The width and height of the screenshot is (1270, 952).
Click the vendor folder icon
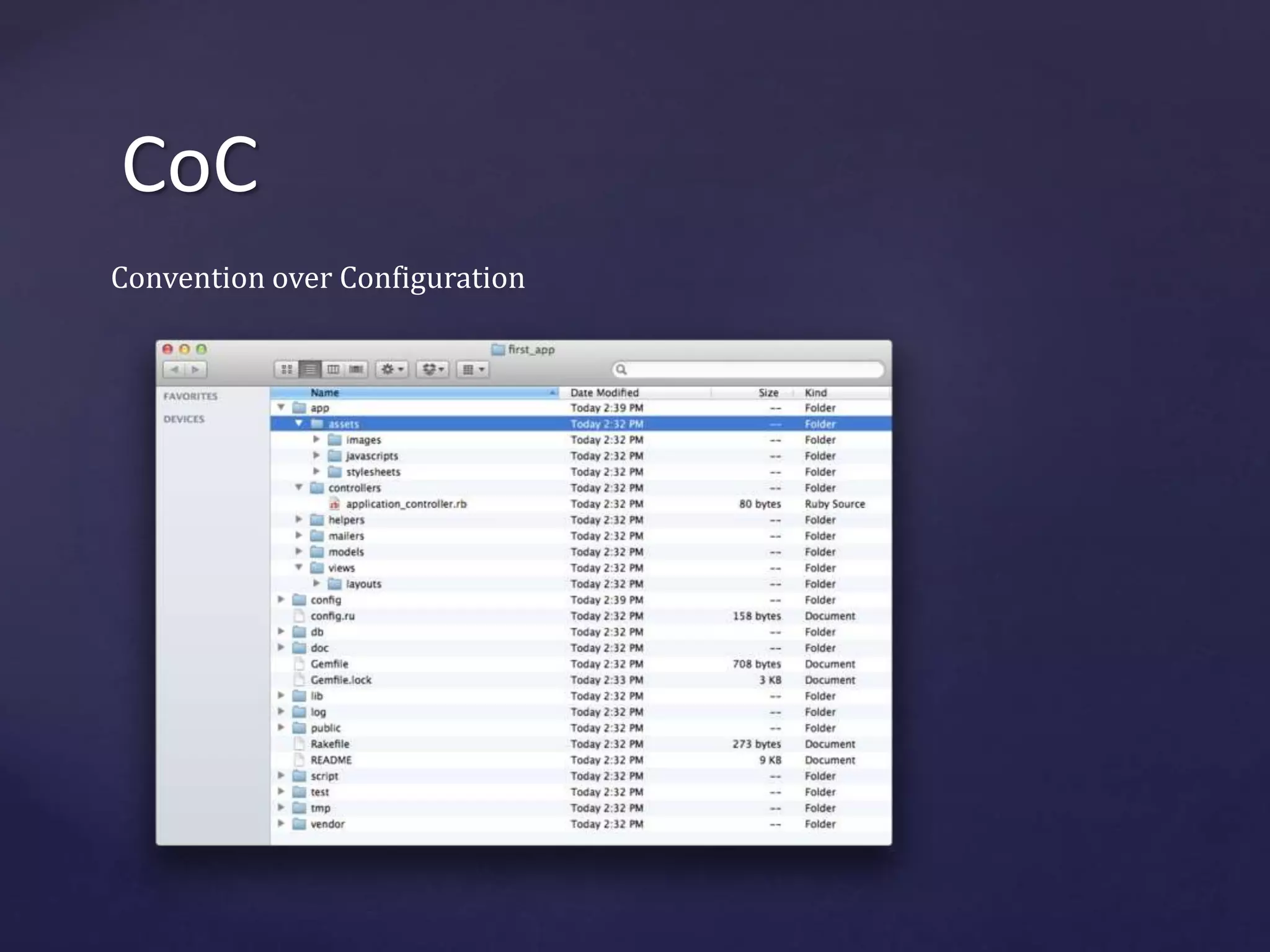click(x=300, y=824)
